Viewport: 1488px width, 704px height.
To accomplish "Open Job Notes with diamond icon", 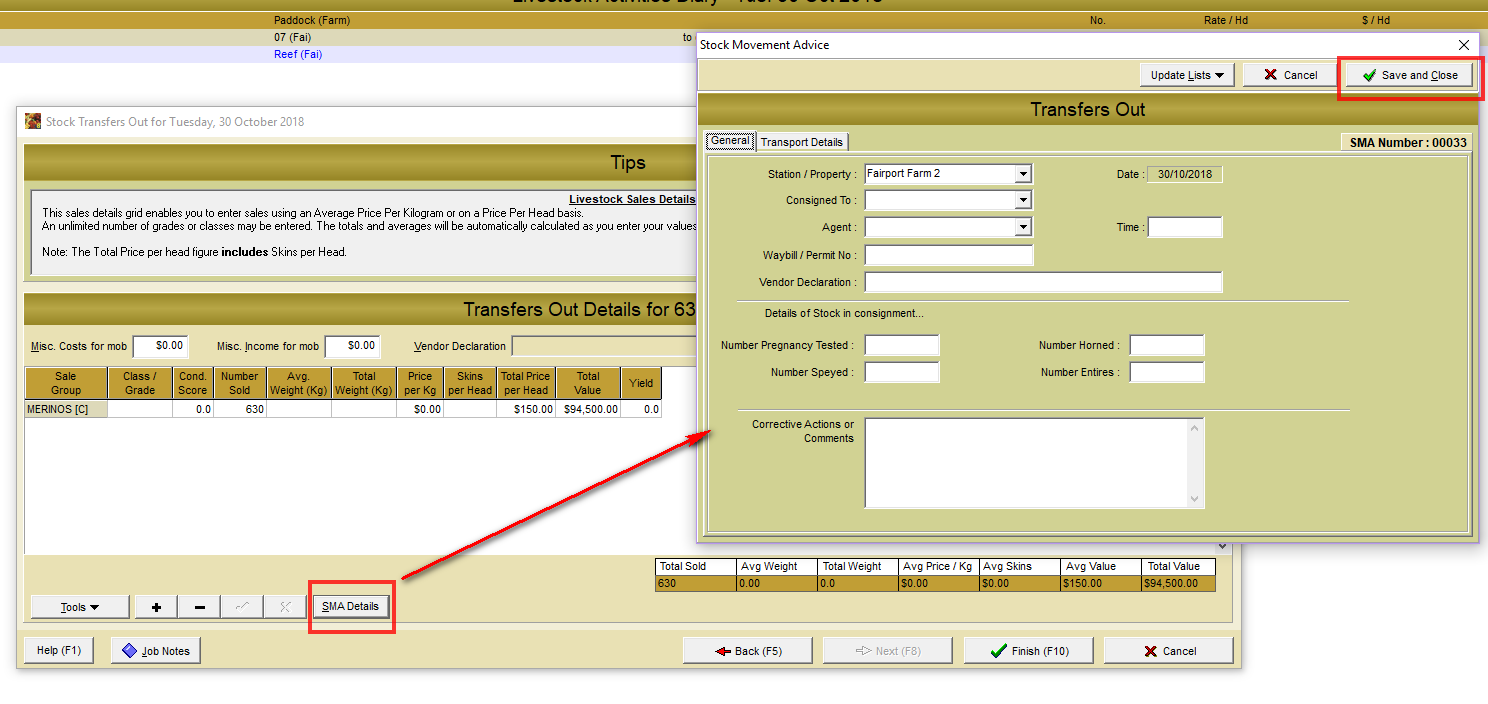I will [x=155, y=651].
